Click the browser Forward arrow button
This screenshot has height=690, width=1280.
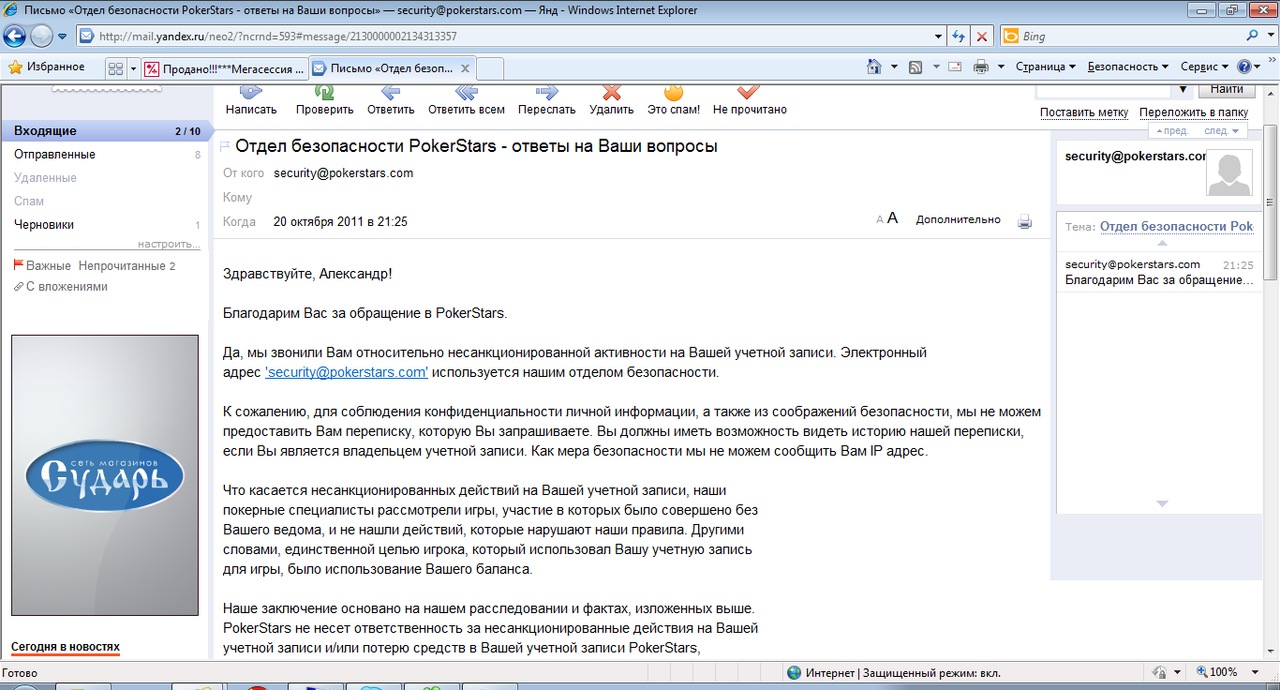[41, 36]
